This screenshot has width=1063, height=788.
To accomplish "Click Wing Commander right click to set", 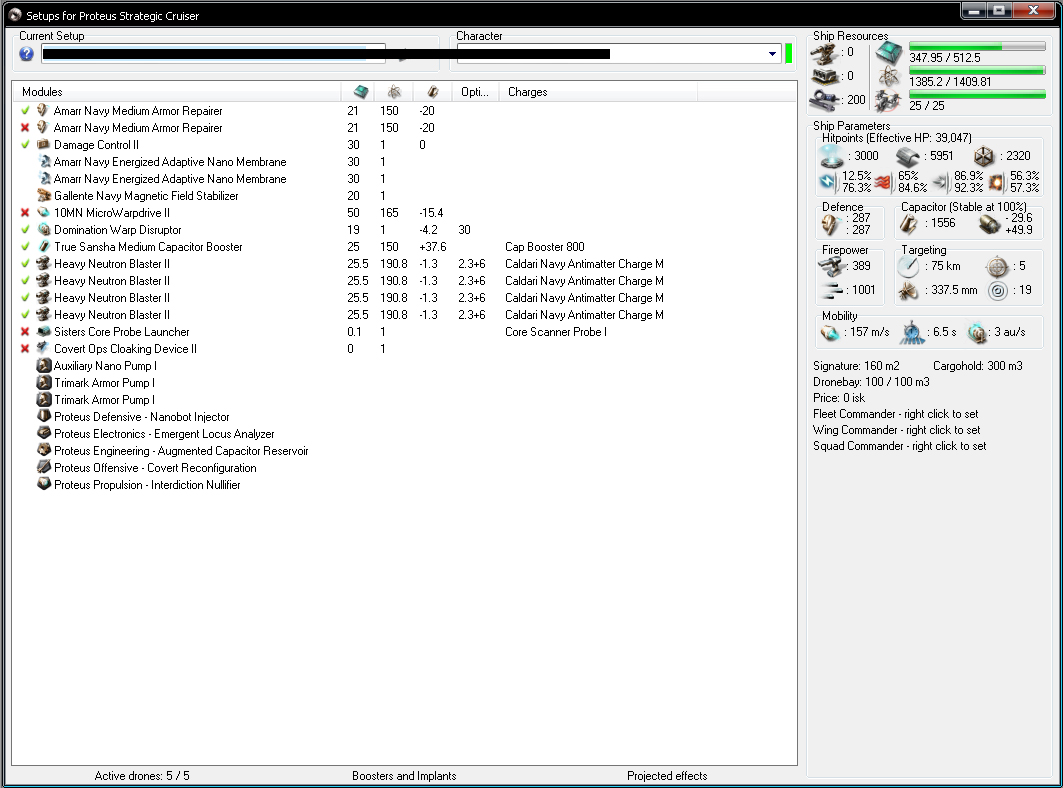I will 896,430.
